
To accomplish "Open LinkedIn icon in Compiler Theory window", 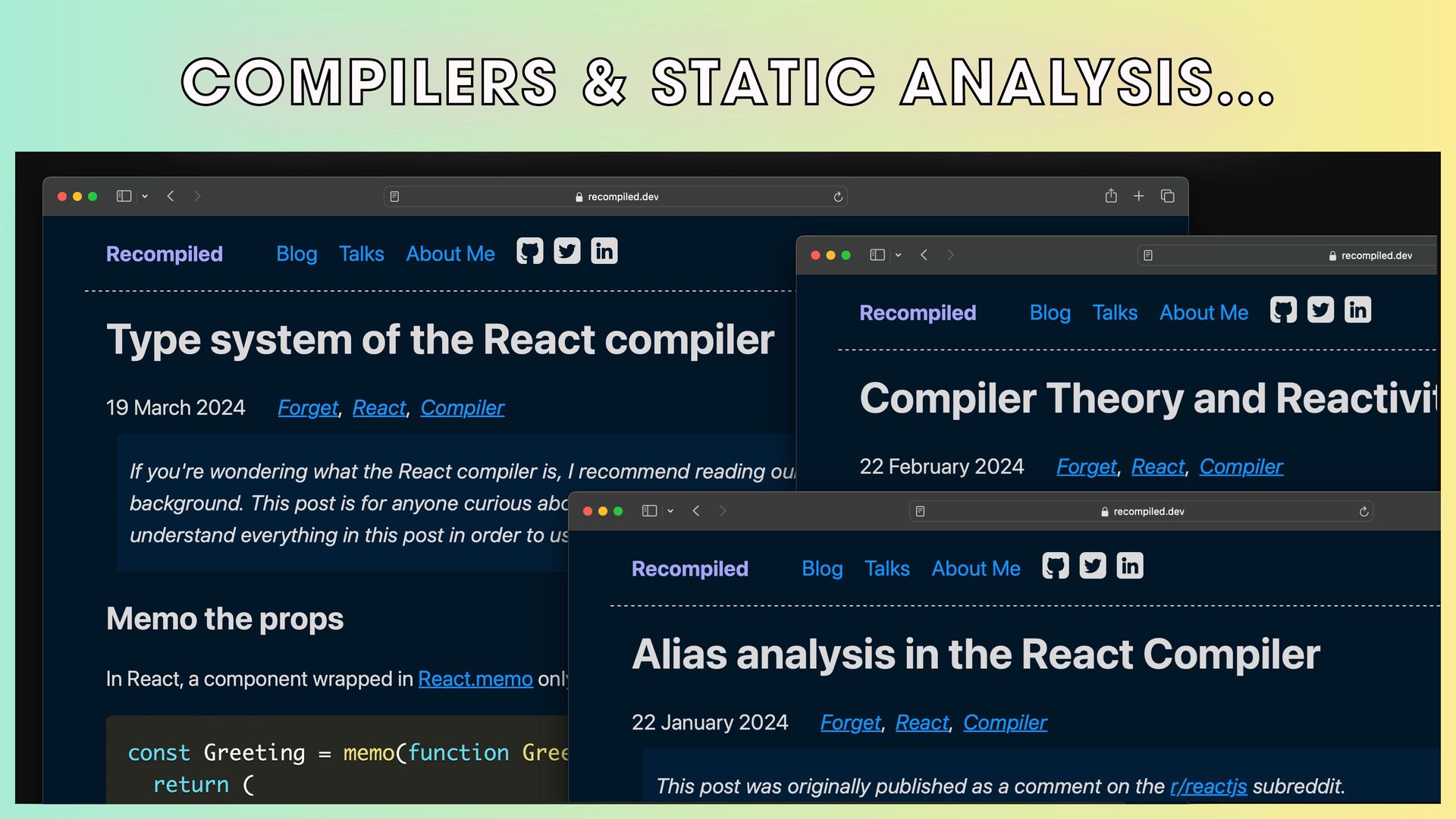I will (1357, 310).
